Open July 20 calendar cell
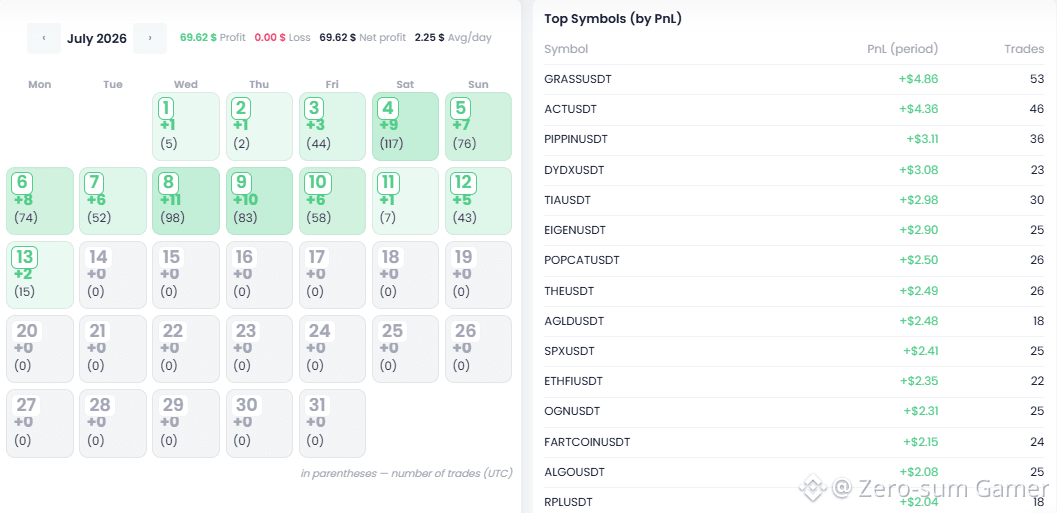The width and height of the screenshot is (1057, 513). pos(40,349)
